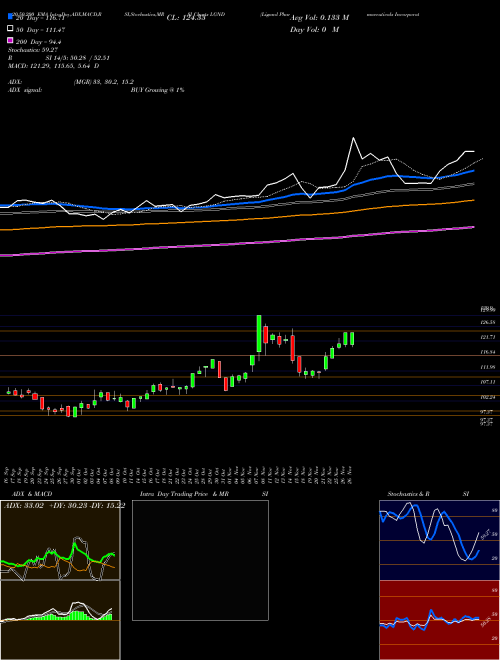This screenshot has width=500, height=660.
Task: Click the 102.24 price axis label
Action: (488, 397)
